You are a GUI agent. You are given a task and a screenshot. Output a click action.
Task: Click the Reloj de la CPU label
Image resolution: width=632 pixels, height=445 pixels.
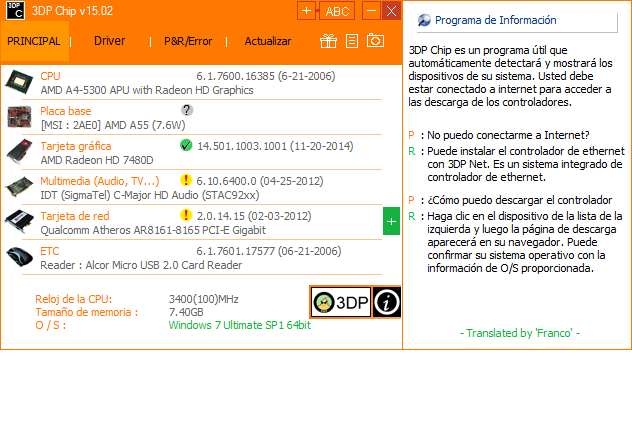[73, 299]
